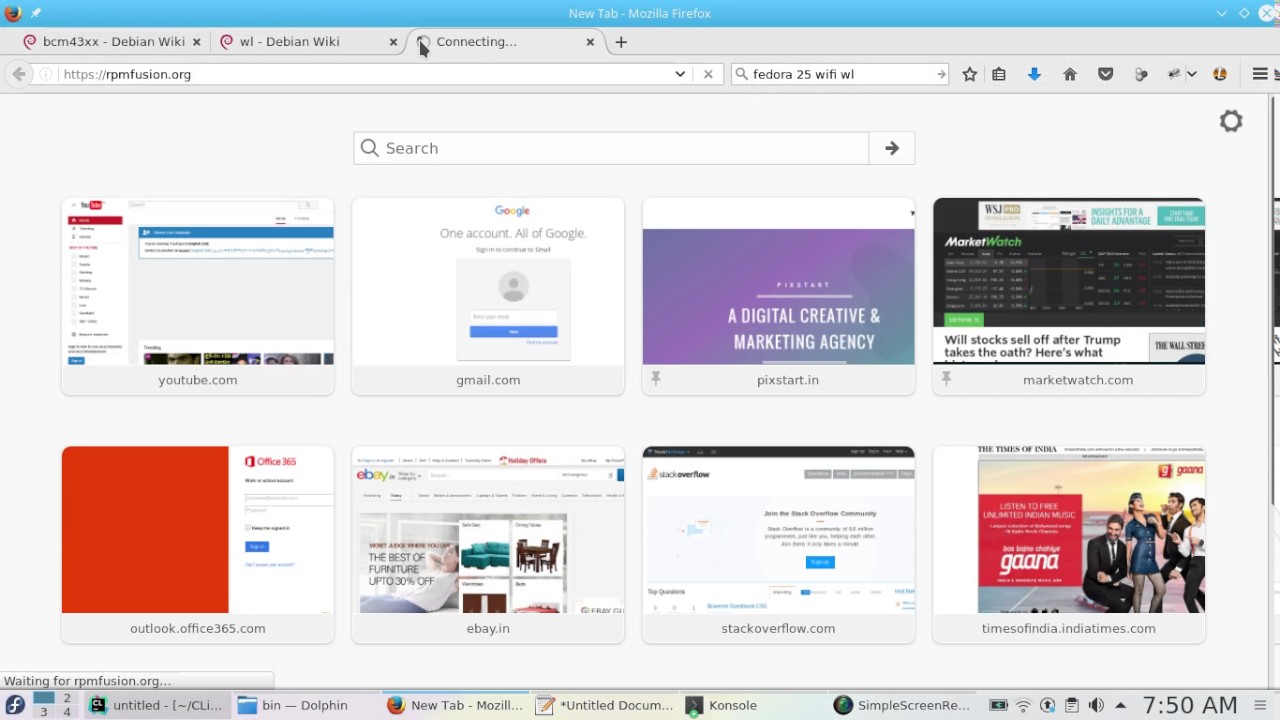Image resolution: width=1280 pixels, height=720 pixels.
Task: Open the ebay.in tile
Action: (x=488, y=544)
